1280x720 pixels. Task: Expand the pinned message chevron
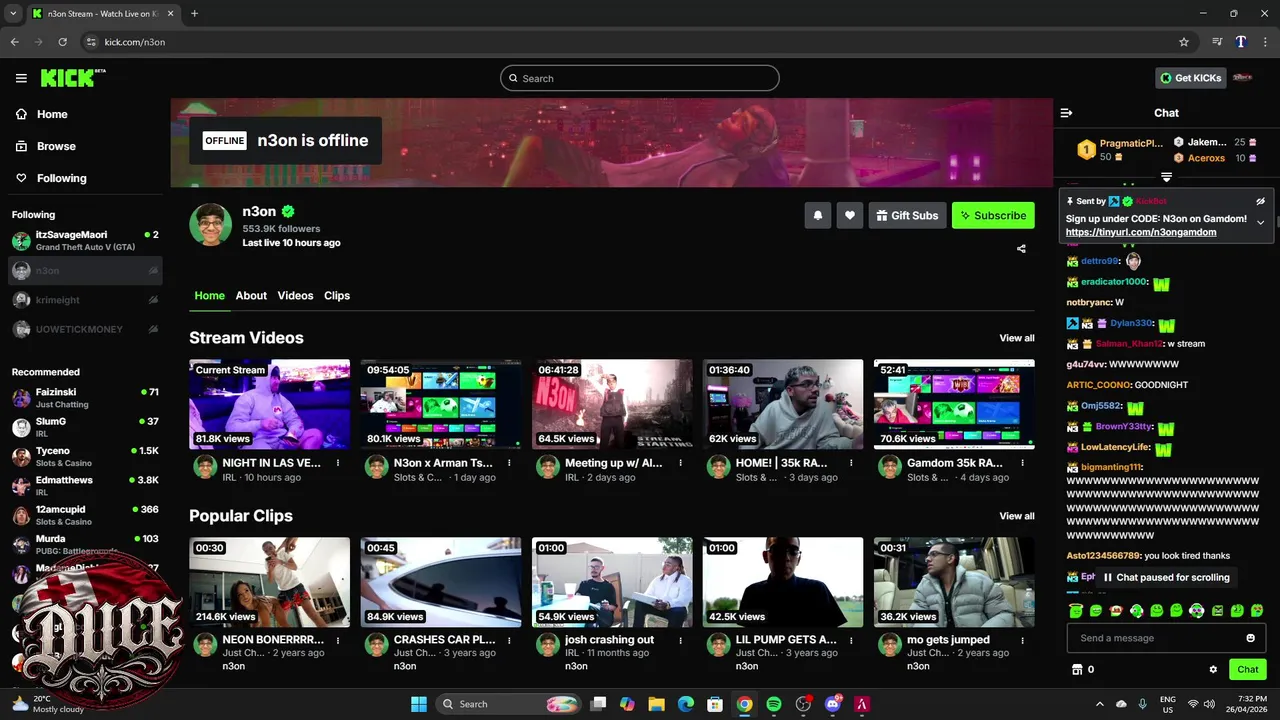point(1261,222)
